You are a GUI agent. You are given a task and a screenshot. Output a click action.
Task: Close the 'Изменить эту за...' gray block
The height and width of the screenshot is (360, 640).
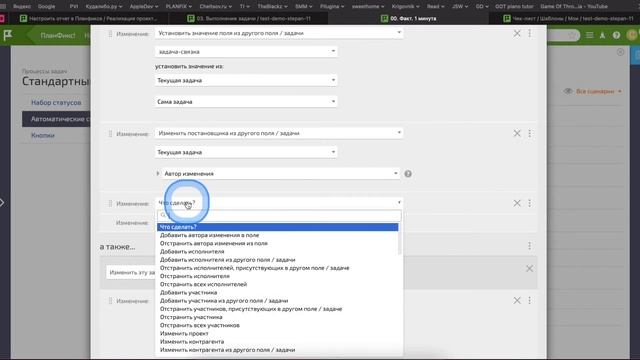(x=529, y=269)
